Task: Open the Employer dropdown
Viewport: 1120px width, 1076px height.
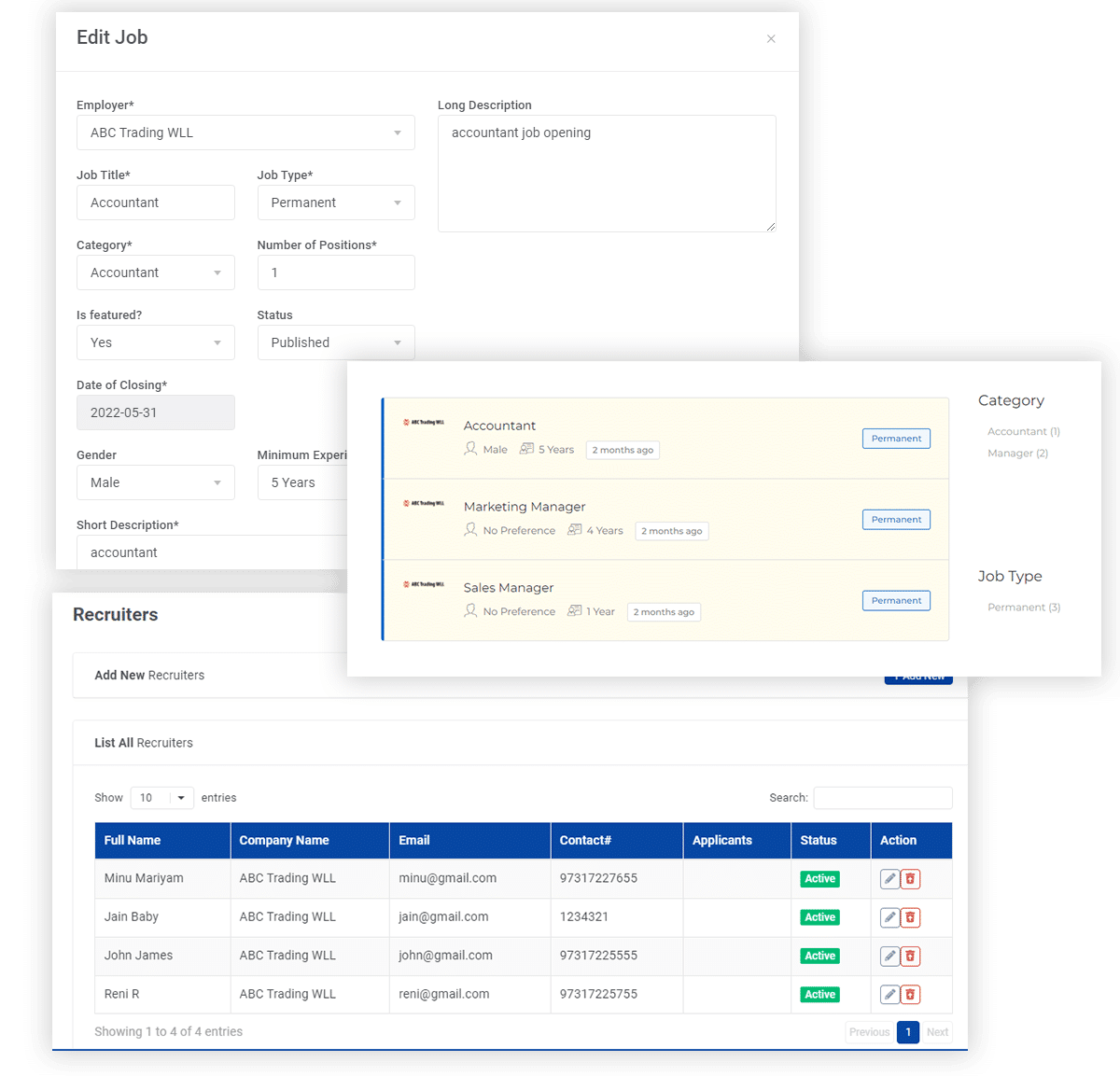Action: 245,133
